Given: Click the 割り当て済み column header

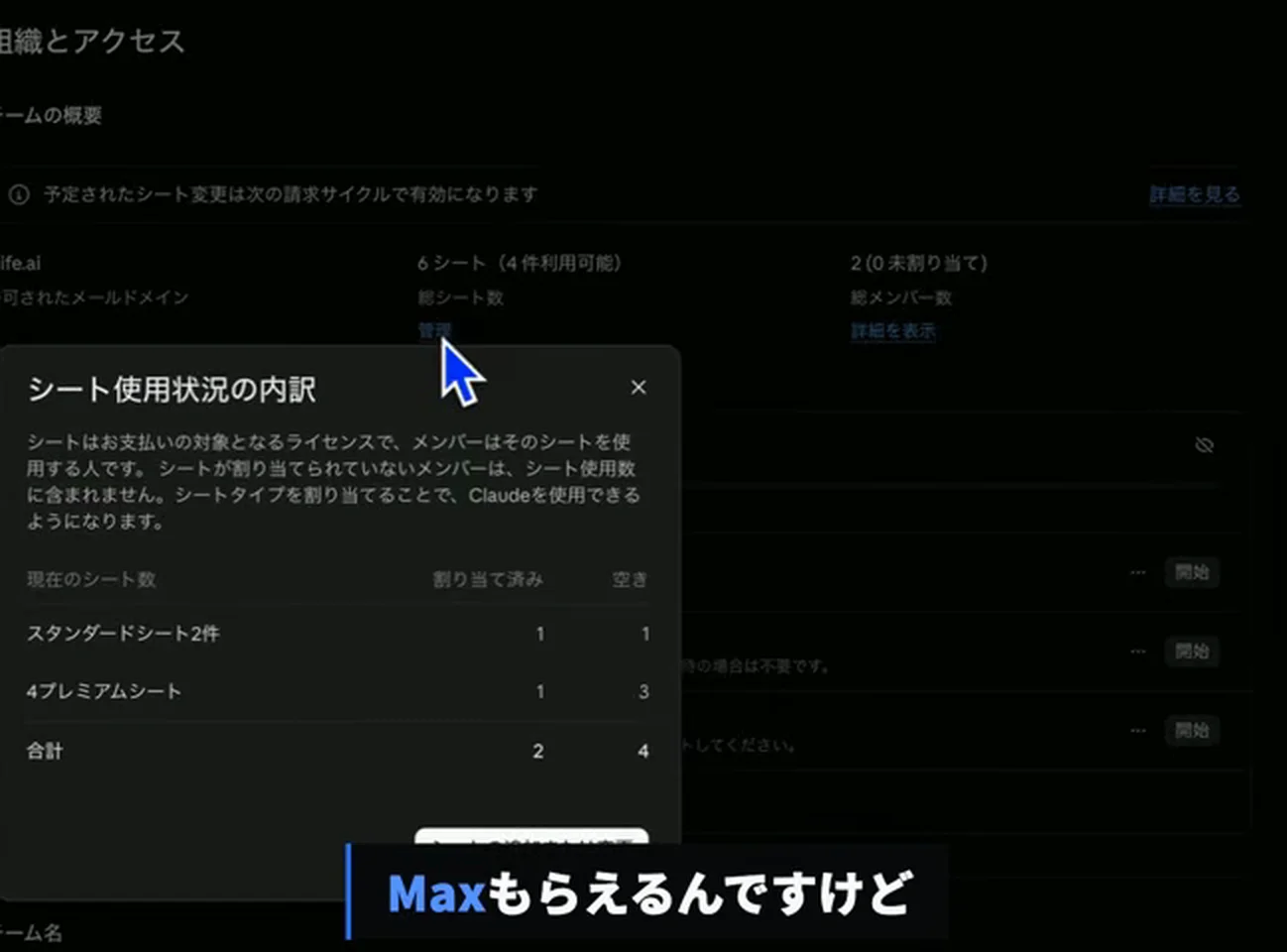Looking at the screenshot, I should click(488, 579).
